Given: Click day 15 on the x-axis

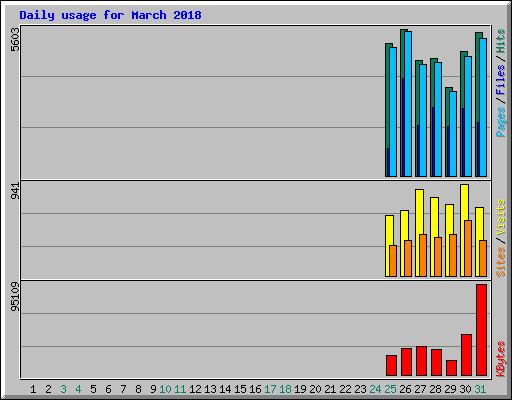Looking at the screenshot, I should (240, 389).
